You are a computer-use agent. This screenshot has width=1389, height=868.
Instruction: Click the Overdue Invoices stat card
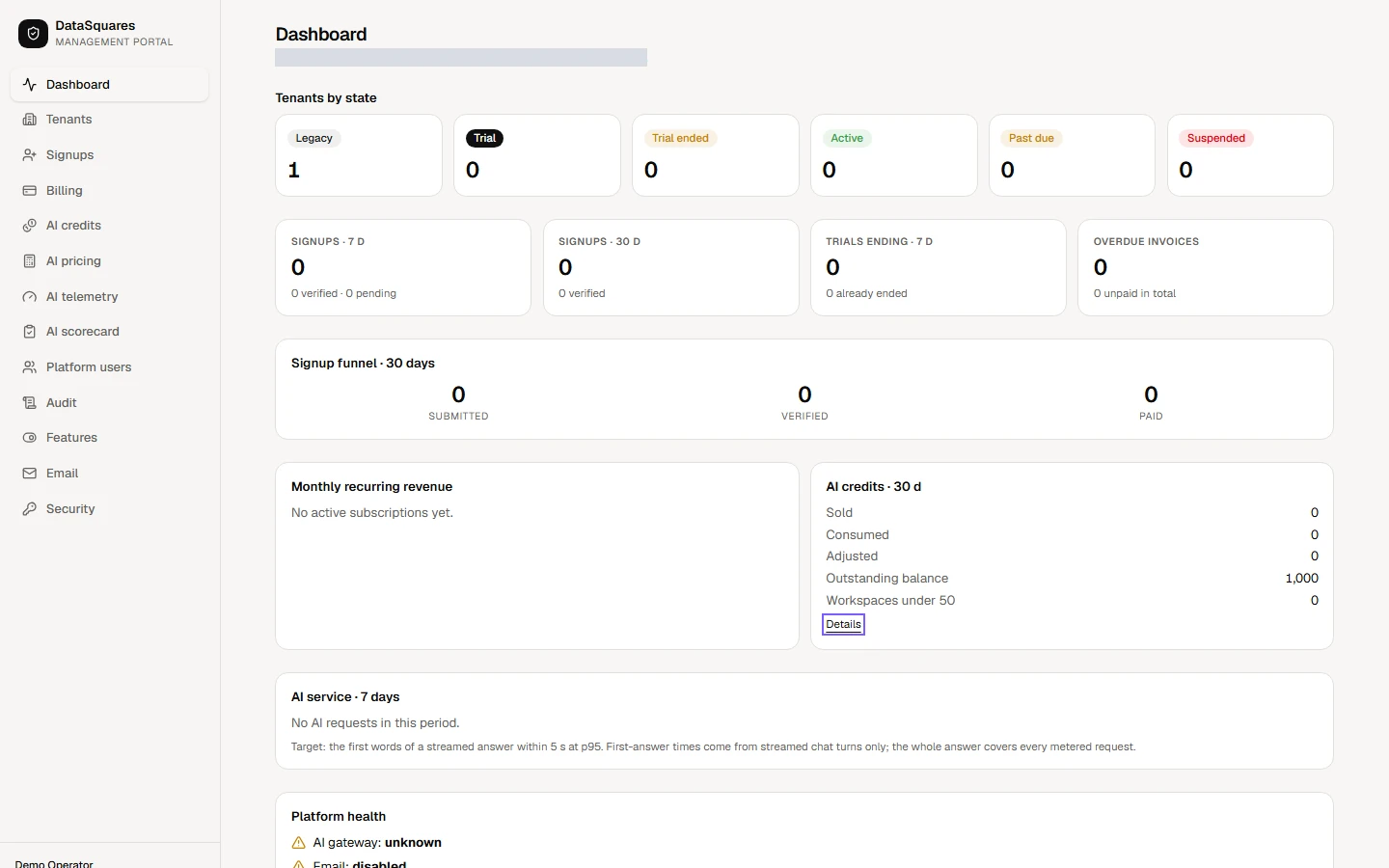(x=1206, y=267)
